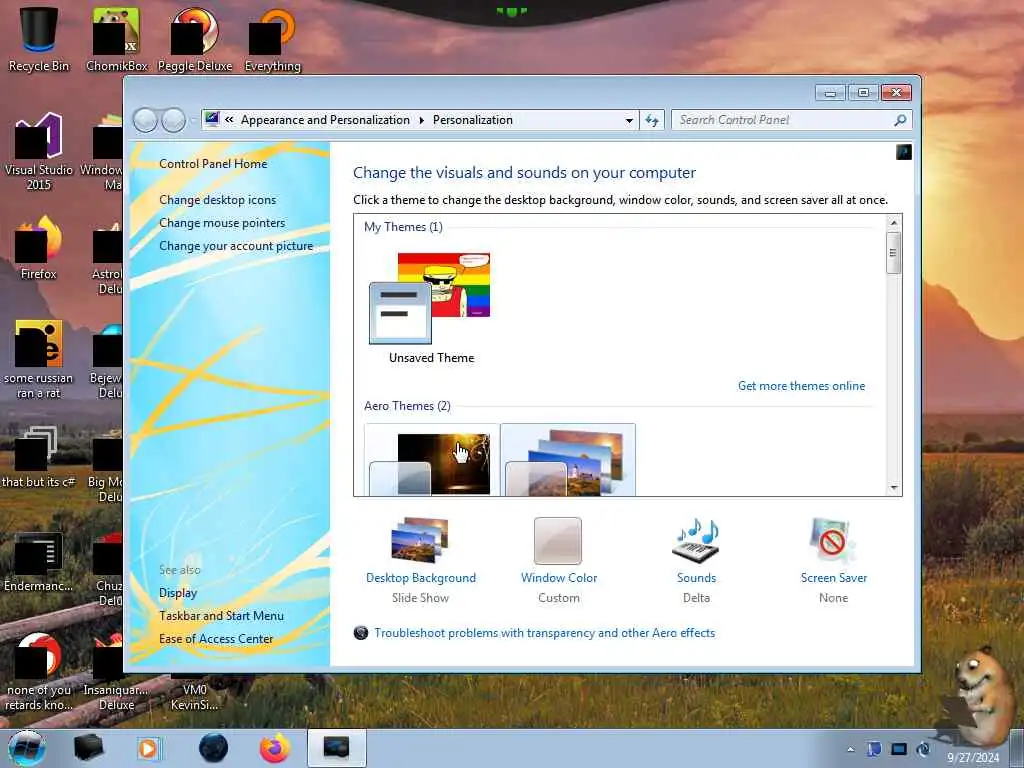This screenshot has width=1024, height=768.
Task: Show hidden tray icons arrow
Action: (850, 749)
